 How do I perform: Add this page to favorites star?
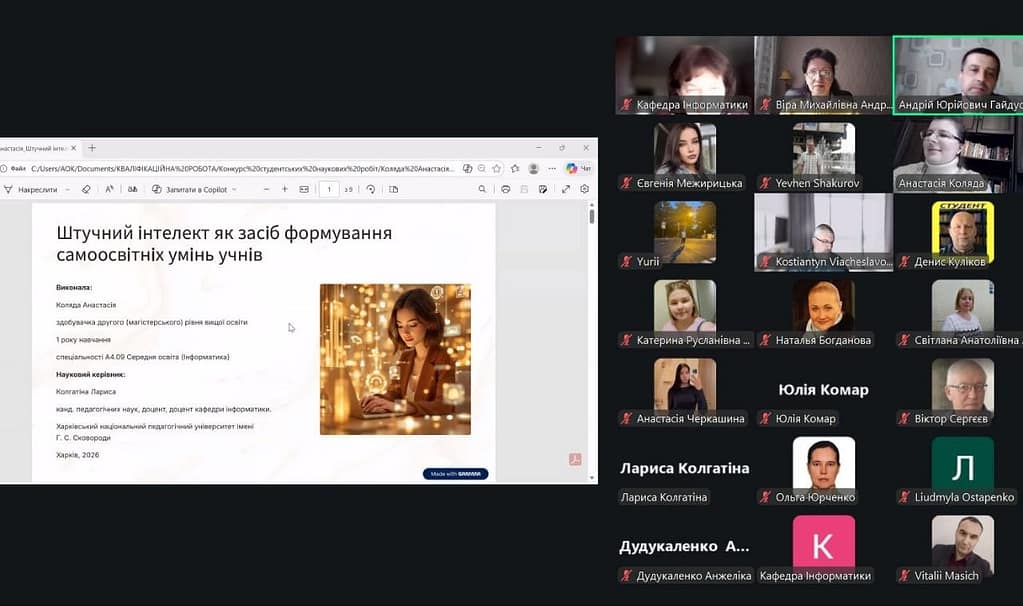pos(497,169)
